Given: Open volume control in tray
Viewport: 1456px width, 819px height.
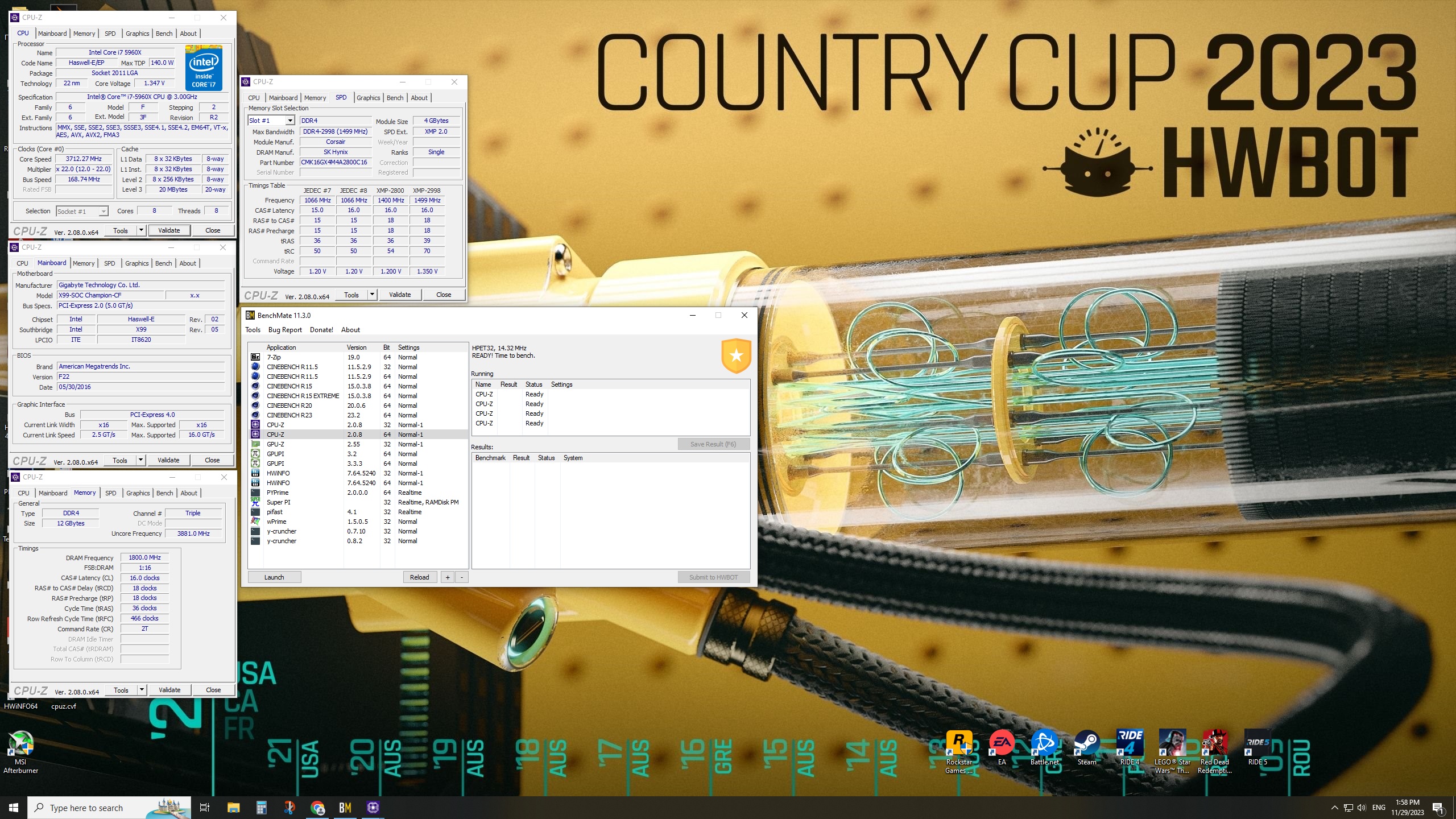Looking at the screenshot, I should tap(1362, 808).
